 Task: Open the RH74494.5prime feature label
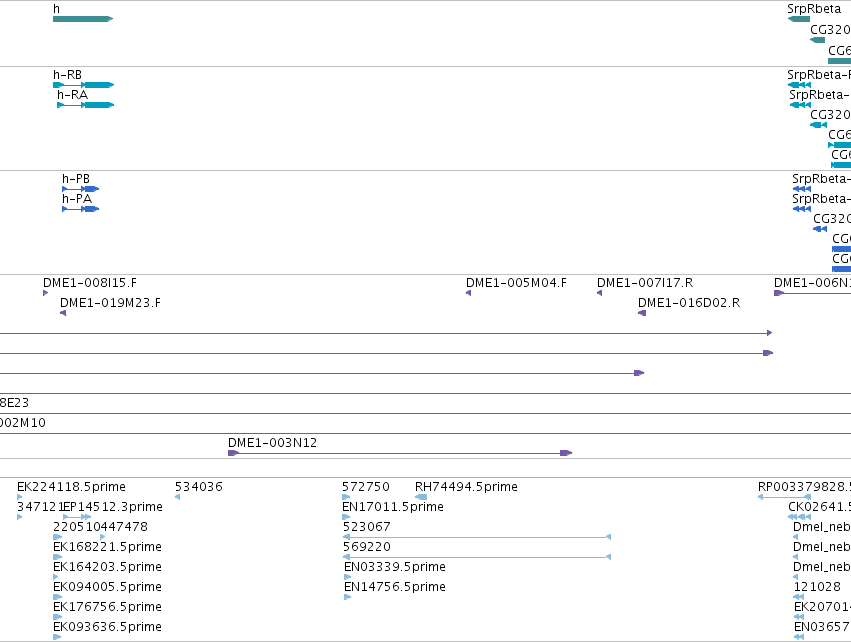tap(466, 487)
